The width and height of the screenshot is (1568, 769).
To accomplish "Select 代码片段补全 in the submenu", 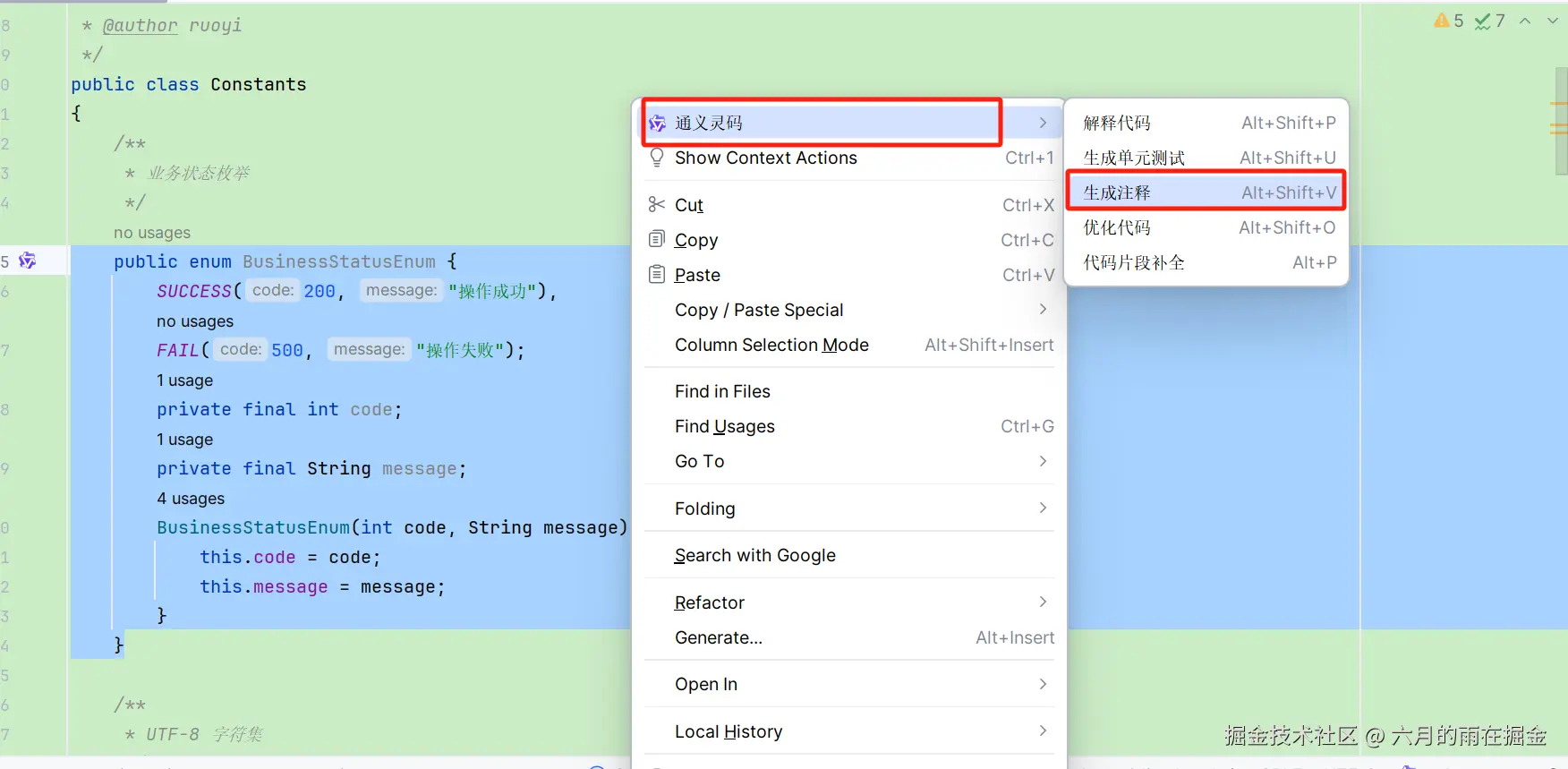I will 1207,262.
